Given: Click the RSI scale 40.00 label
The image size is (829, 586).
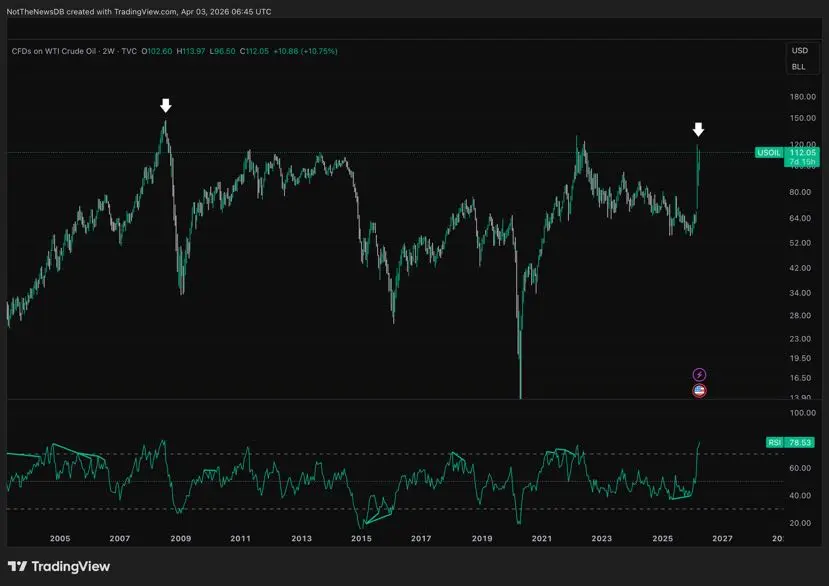Looking at the screenshot, I should point(800,496).
